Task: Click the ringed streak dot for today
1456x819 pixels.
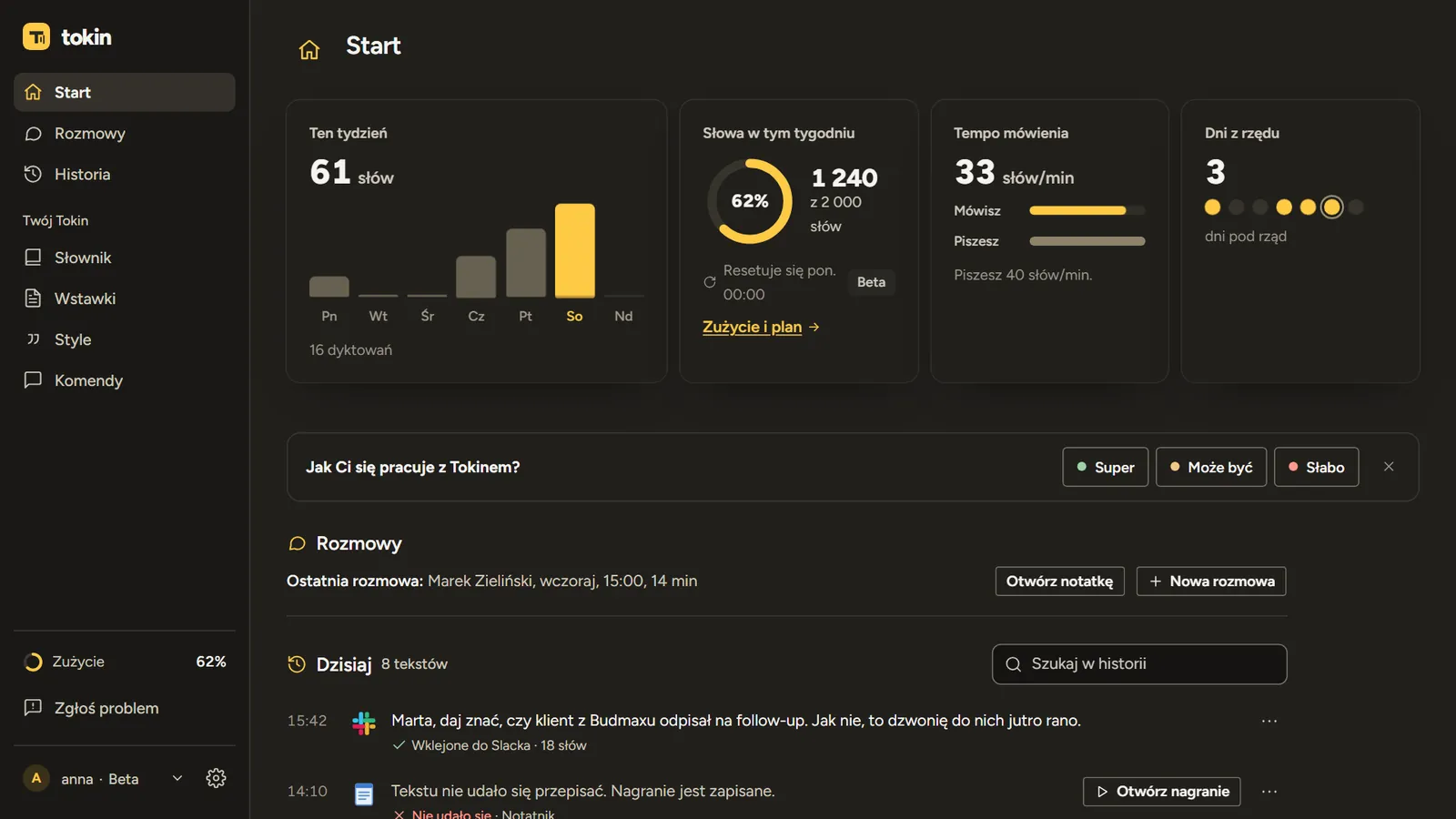Action: [1331, 207]
